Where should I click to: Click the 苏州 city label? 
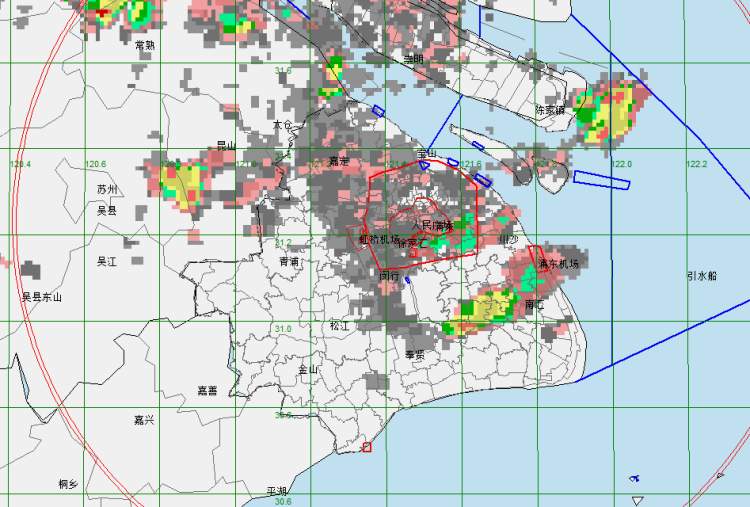pos(107,190)
